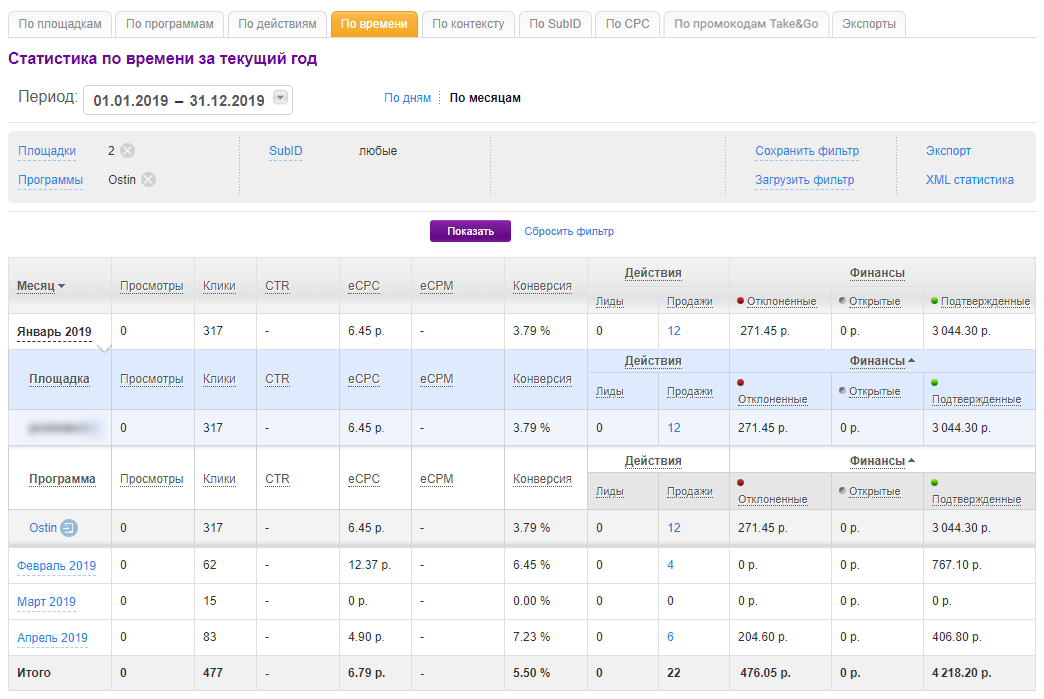This screenshot has width=1044, height=699.
Task: Expand the Апрель 2019 row
Action: pyautogui.click(x=52, y=638)
